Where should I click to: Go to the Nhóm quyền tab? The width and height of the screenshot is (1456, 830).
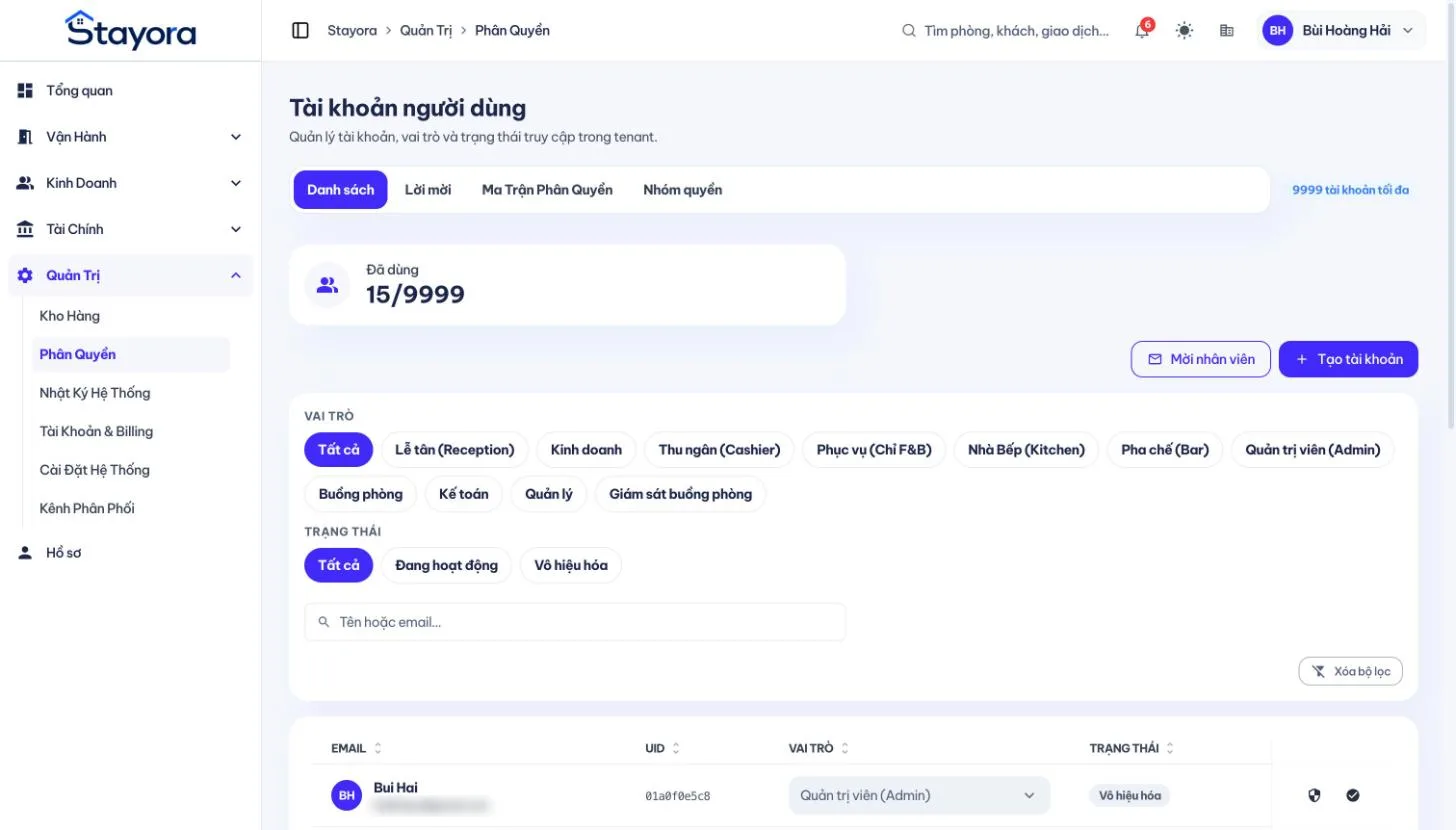pos(683,190)
